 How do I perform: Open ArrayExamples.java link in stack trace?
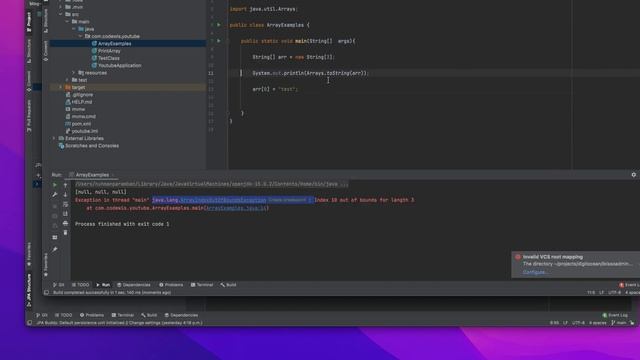(236, 208)
